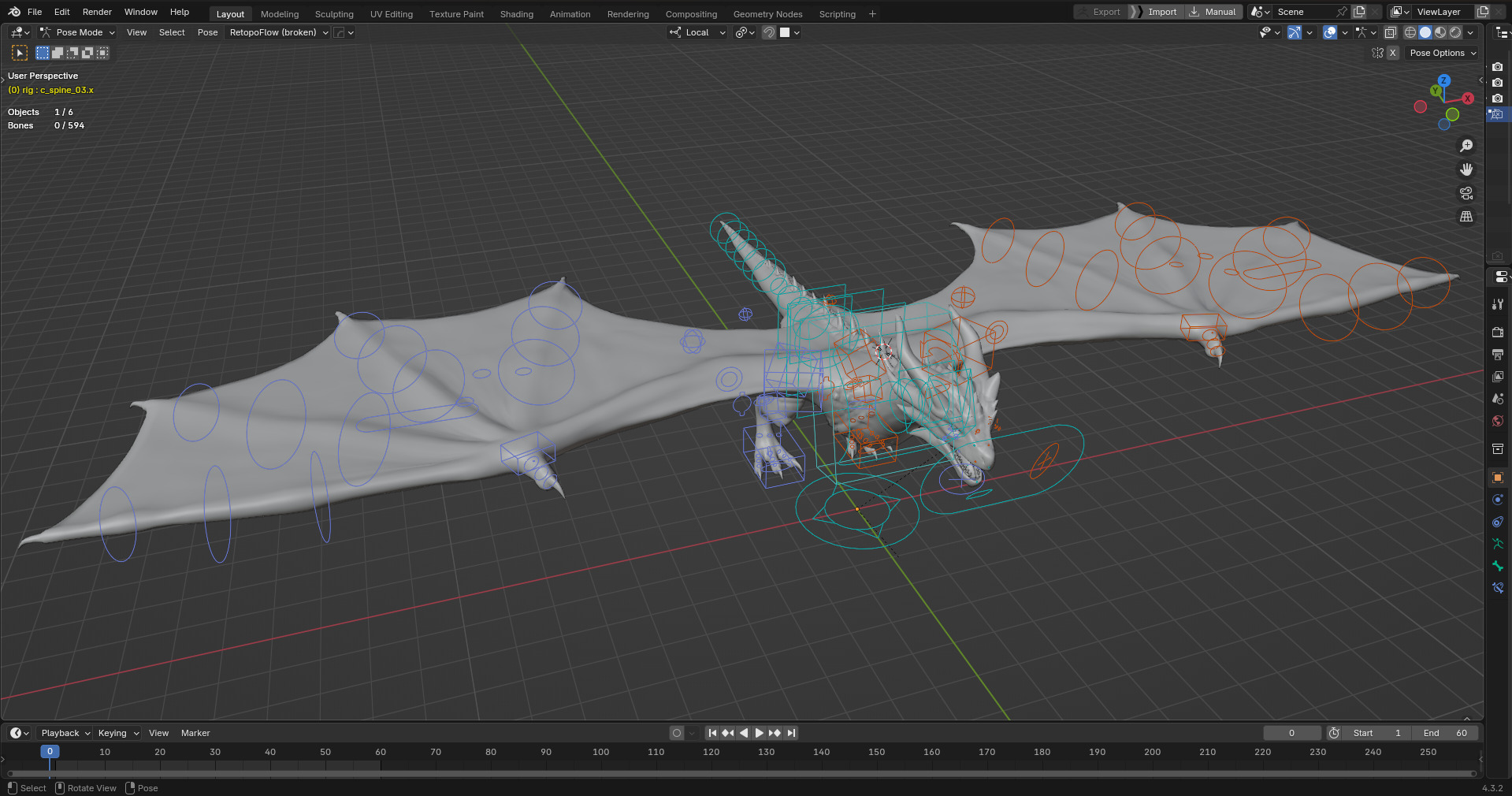Image resolution: width=1512 pixels, height=796 pixels.
Task: Click the timeline horizontal scrollbar
Action: point(741,774)
